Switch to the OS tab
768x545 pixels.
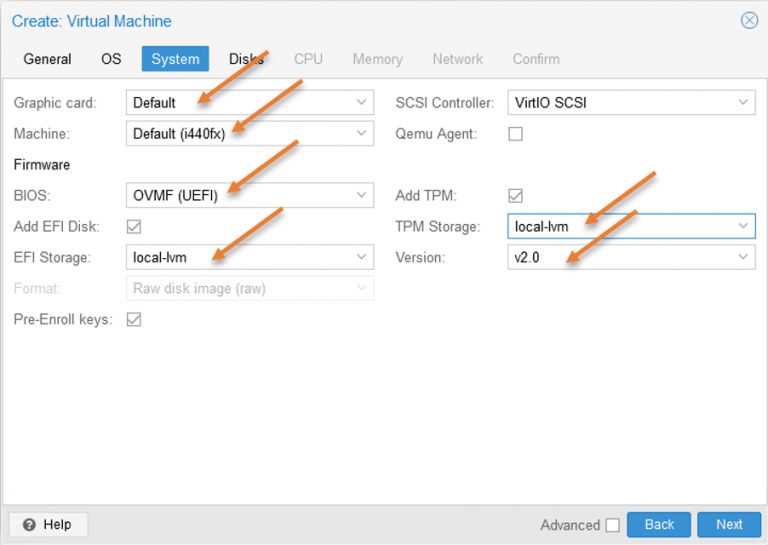click(x=111, y=59)
